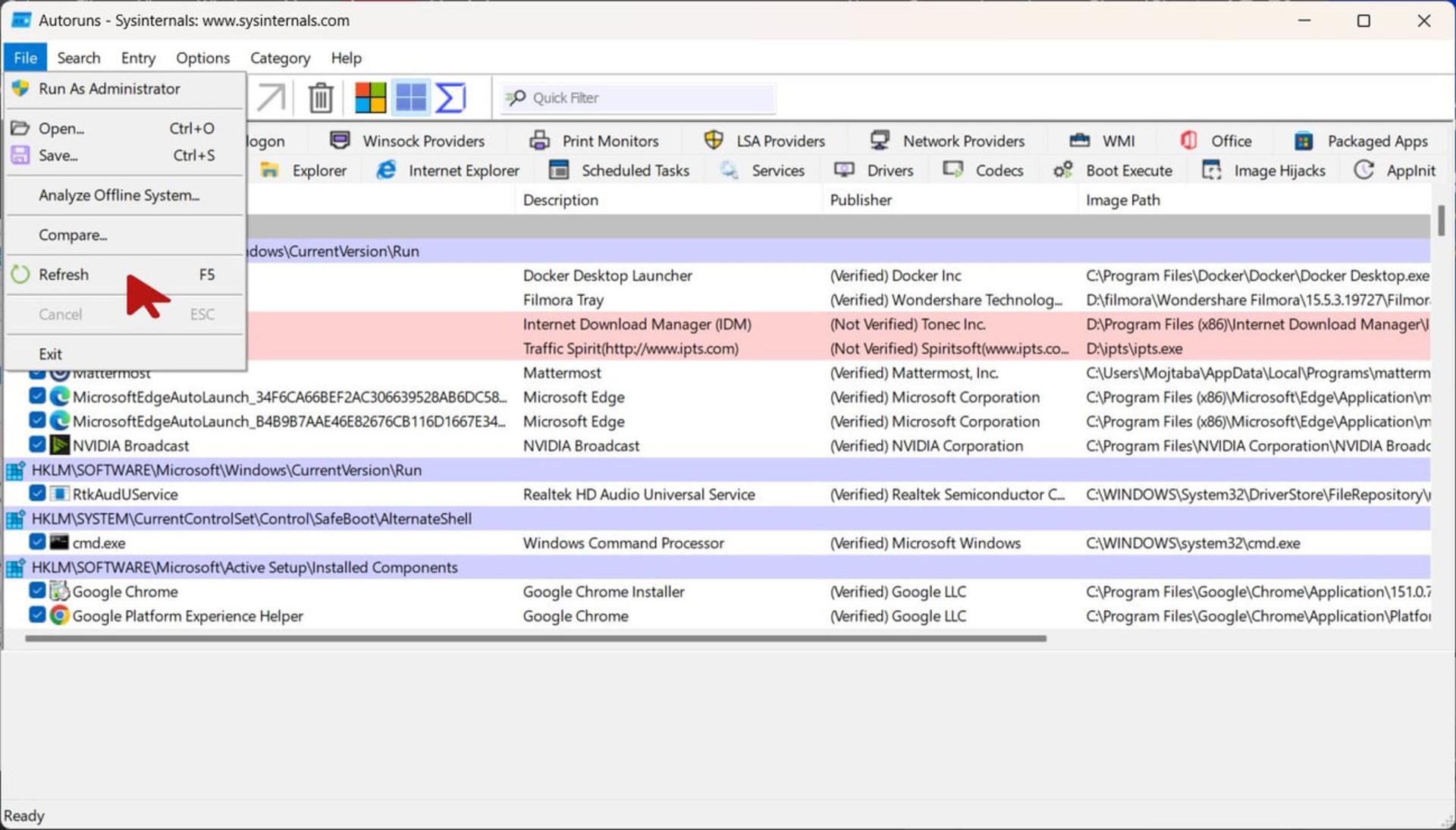Open the Help menu
Screen dimensions: 1456x830
[x=347, y=58]
